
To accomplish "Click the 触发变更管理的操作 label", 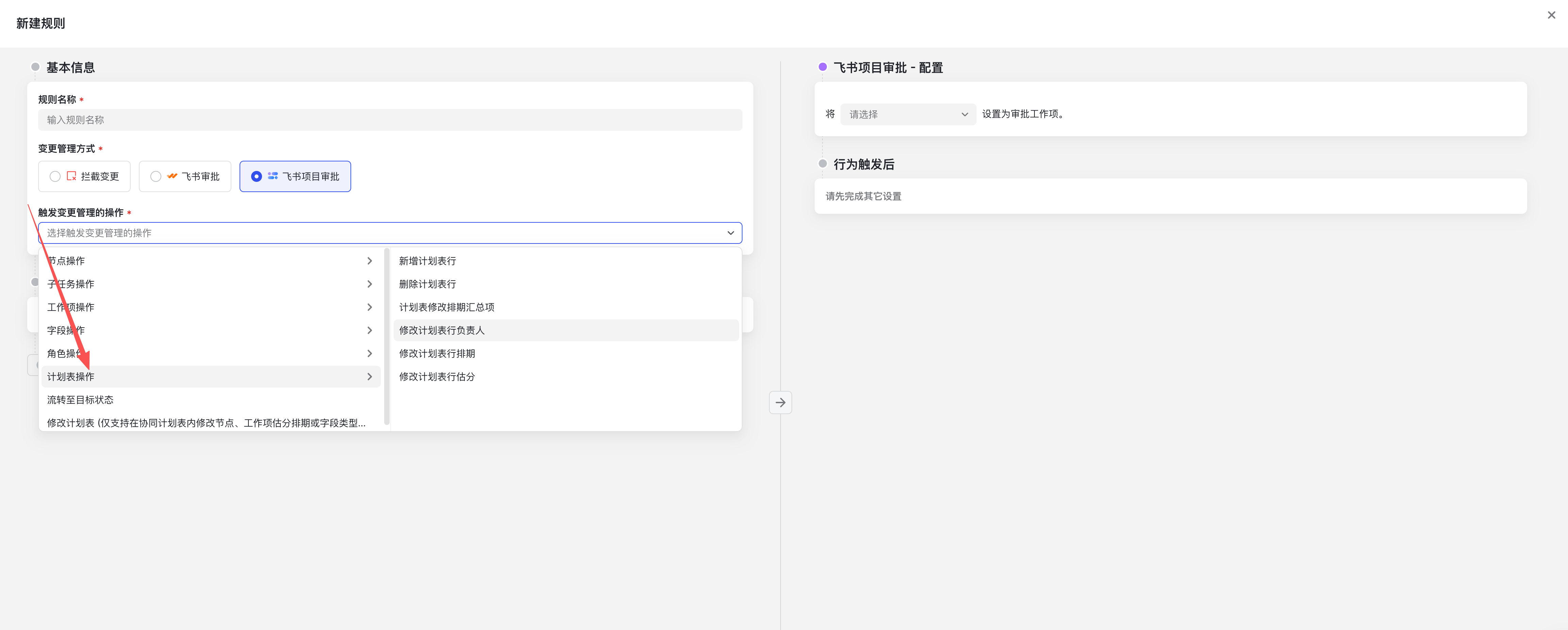I will tap(81, 212).
